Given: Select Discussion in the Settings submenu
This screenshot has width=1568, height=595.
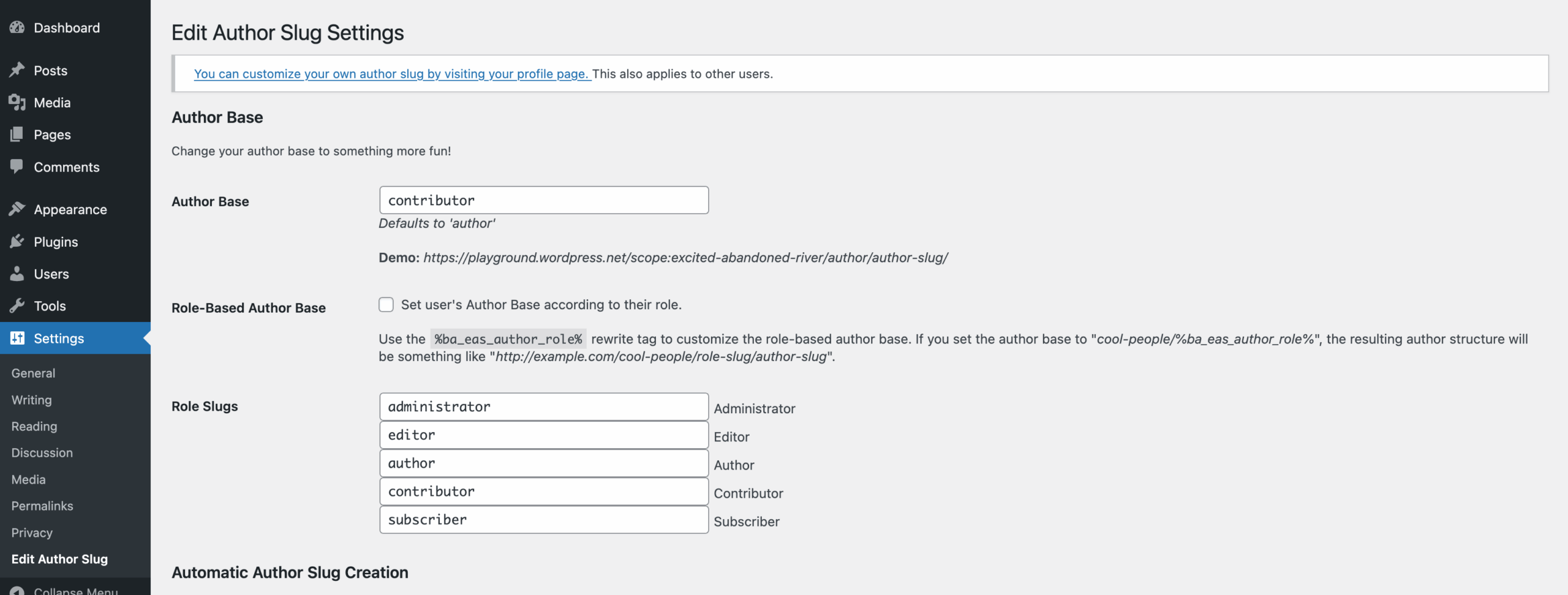Looking at the screenshot, I should (42, 452).
